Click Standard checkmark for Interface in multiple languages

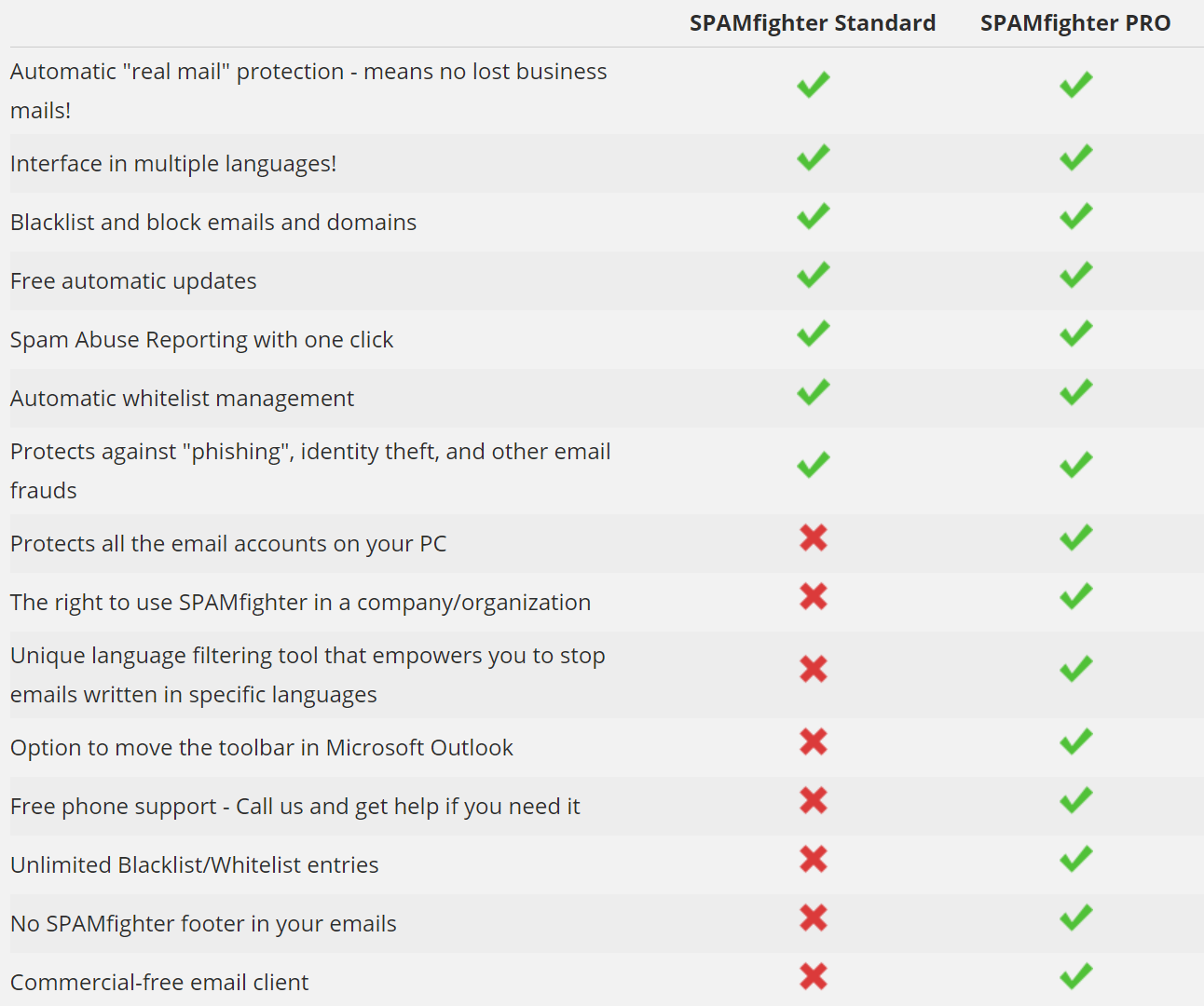point(813,157)
